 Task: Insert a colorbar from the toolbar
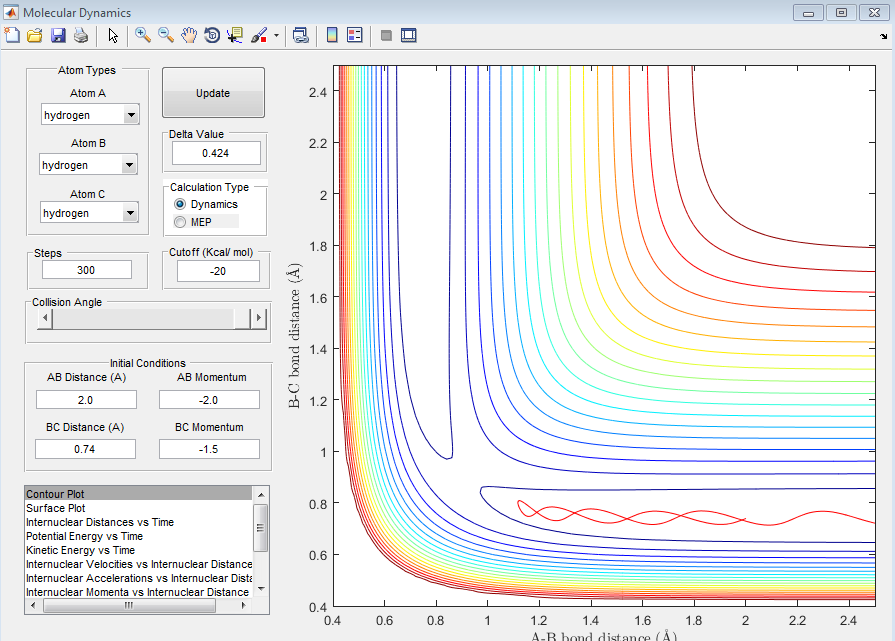(x=332, y=35)
